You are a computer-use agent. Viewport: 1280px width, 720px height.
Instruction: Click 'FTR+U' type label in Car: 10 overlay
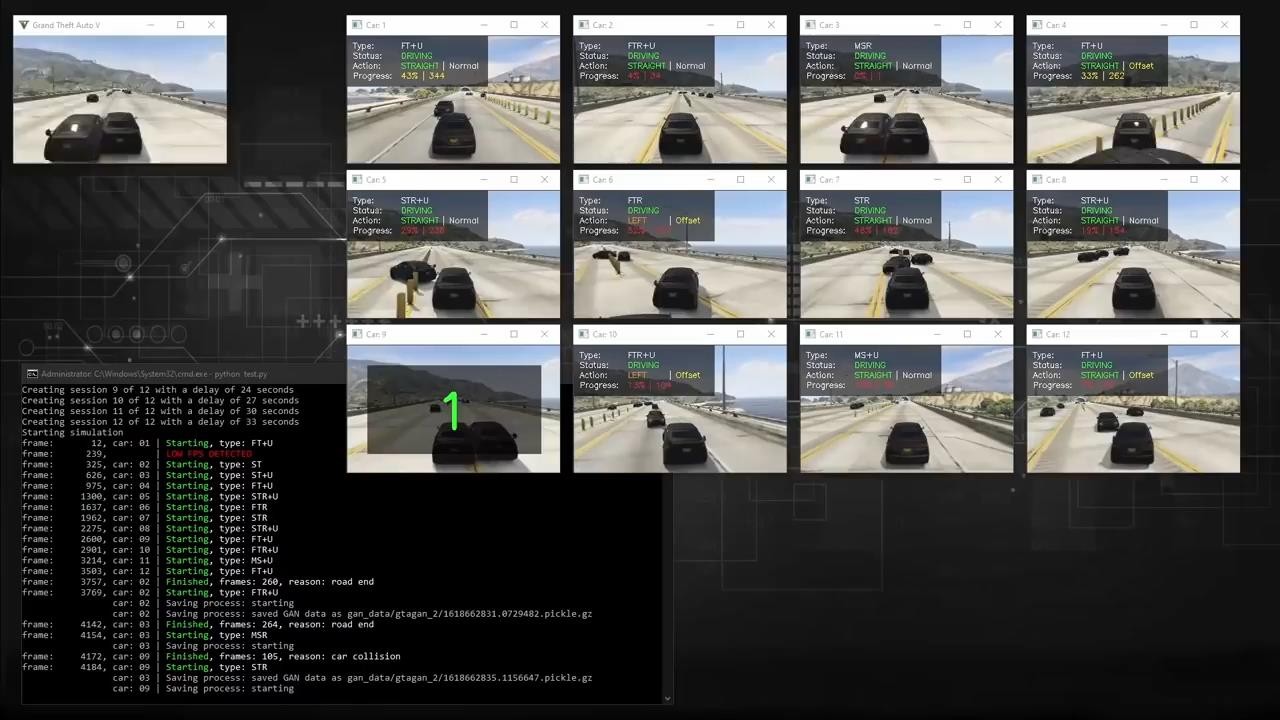pos(641,355)
